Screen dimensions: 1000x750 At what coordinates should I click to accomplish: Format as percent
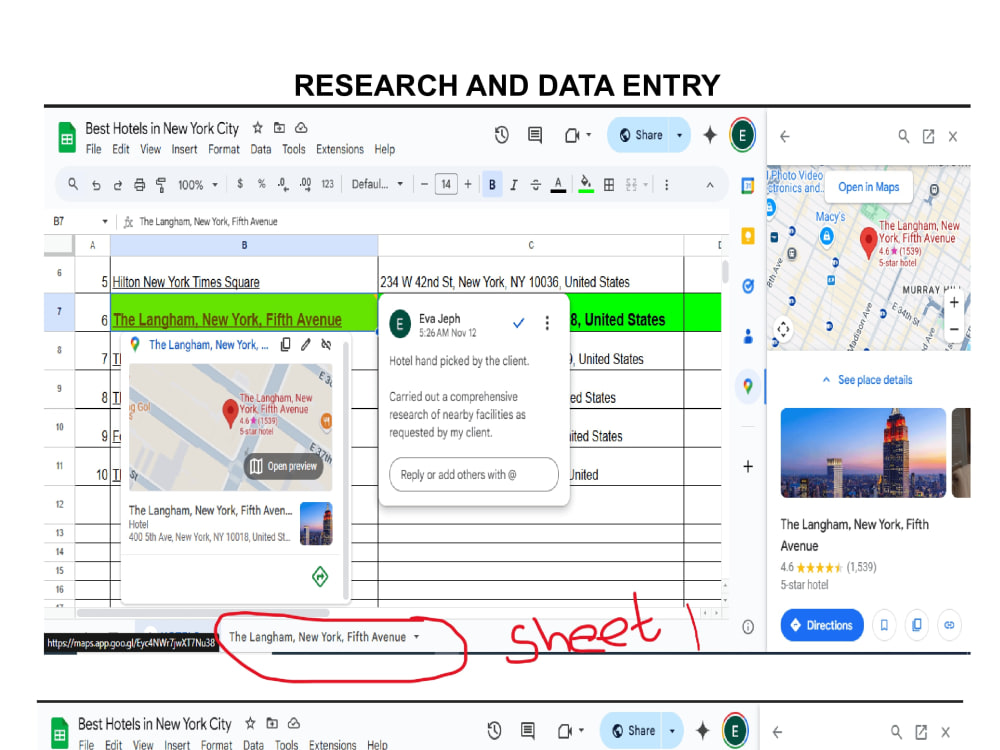coord(261,184)
